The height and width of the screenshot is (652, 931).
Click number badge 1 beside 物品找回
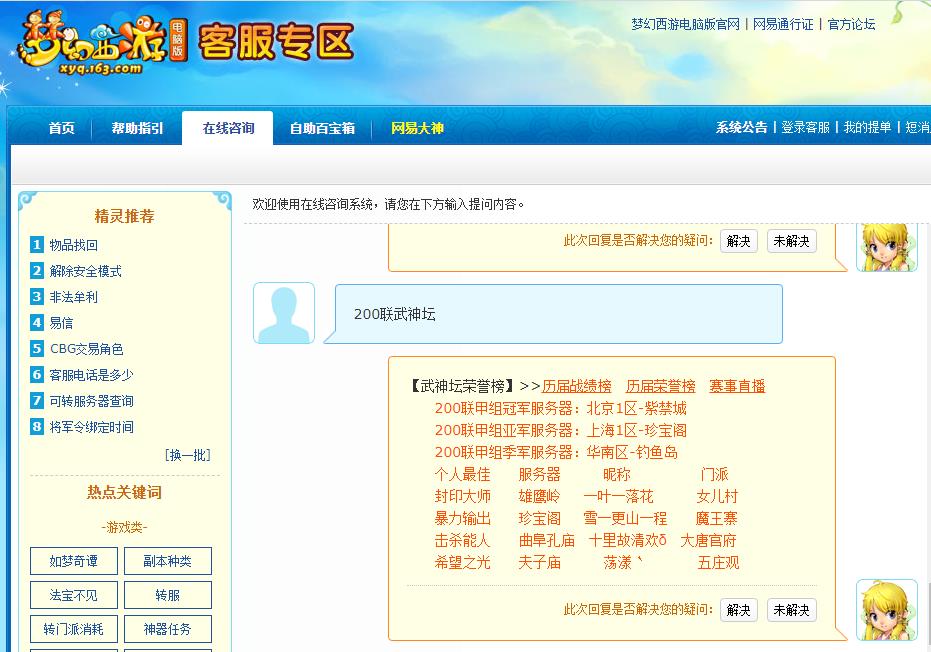pos(37,245)
